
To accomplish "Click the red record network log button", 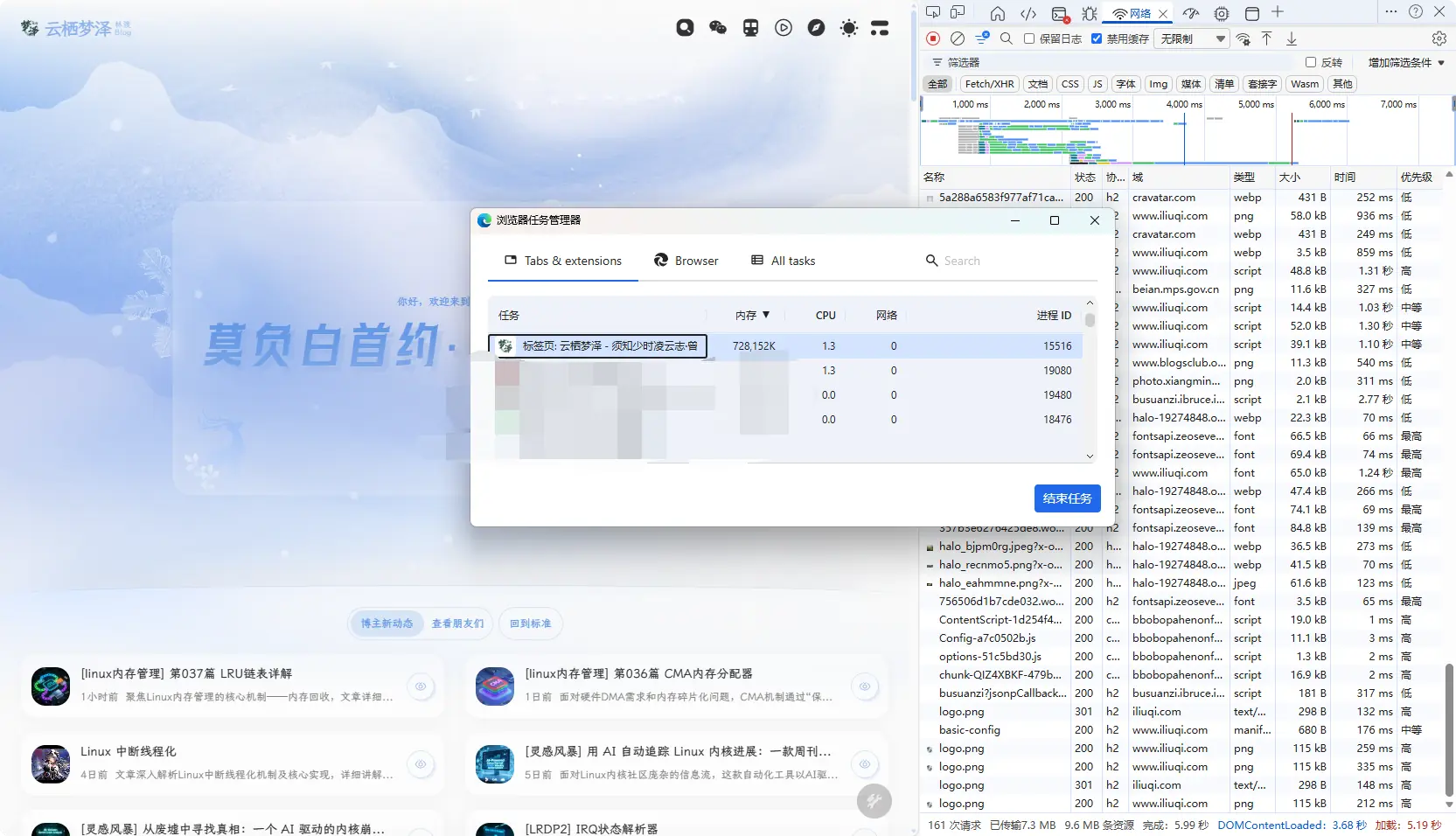I will (x=933, y=38).
